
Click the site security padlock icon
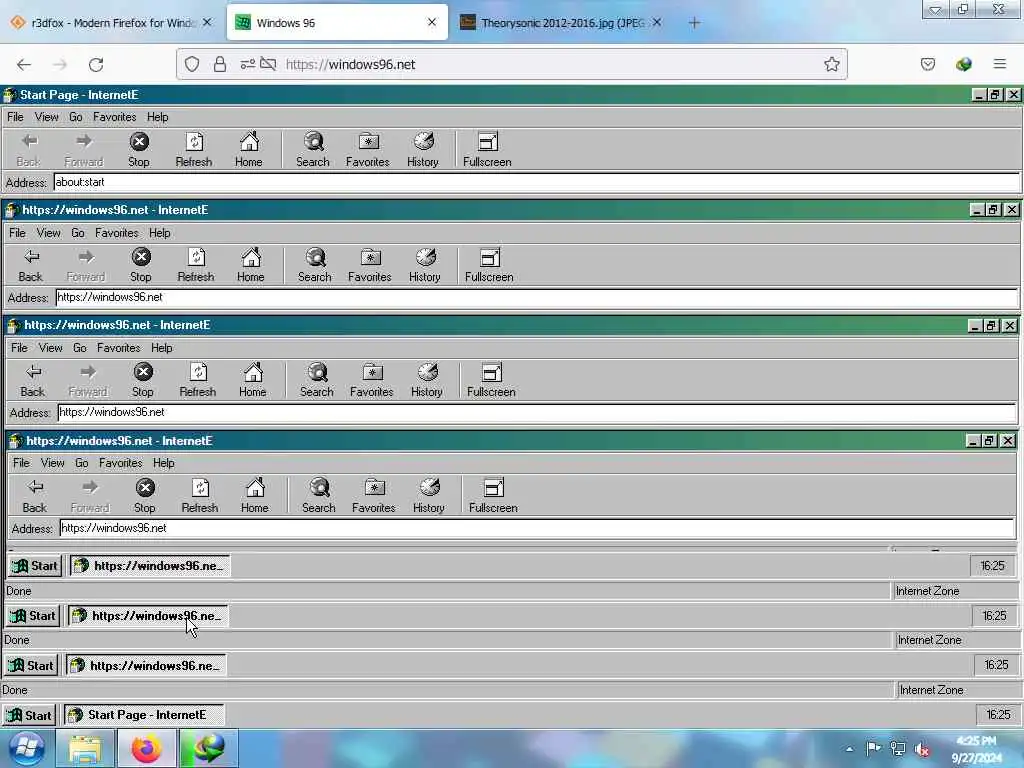click(220, 64)
